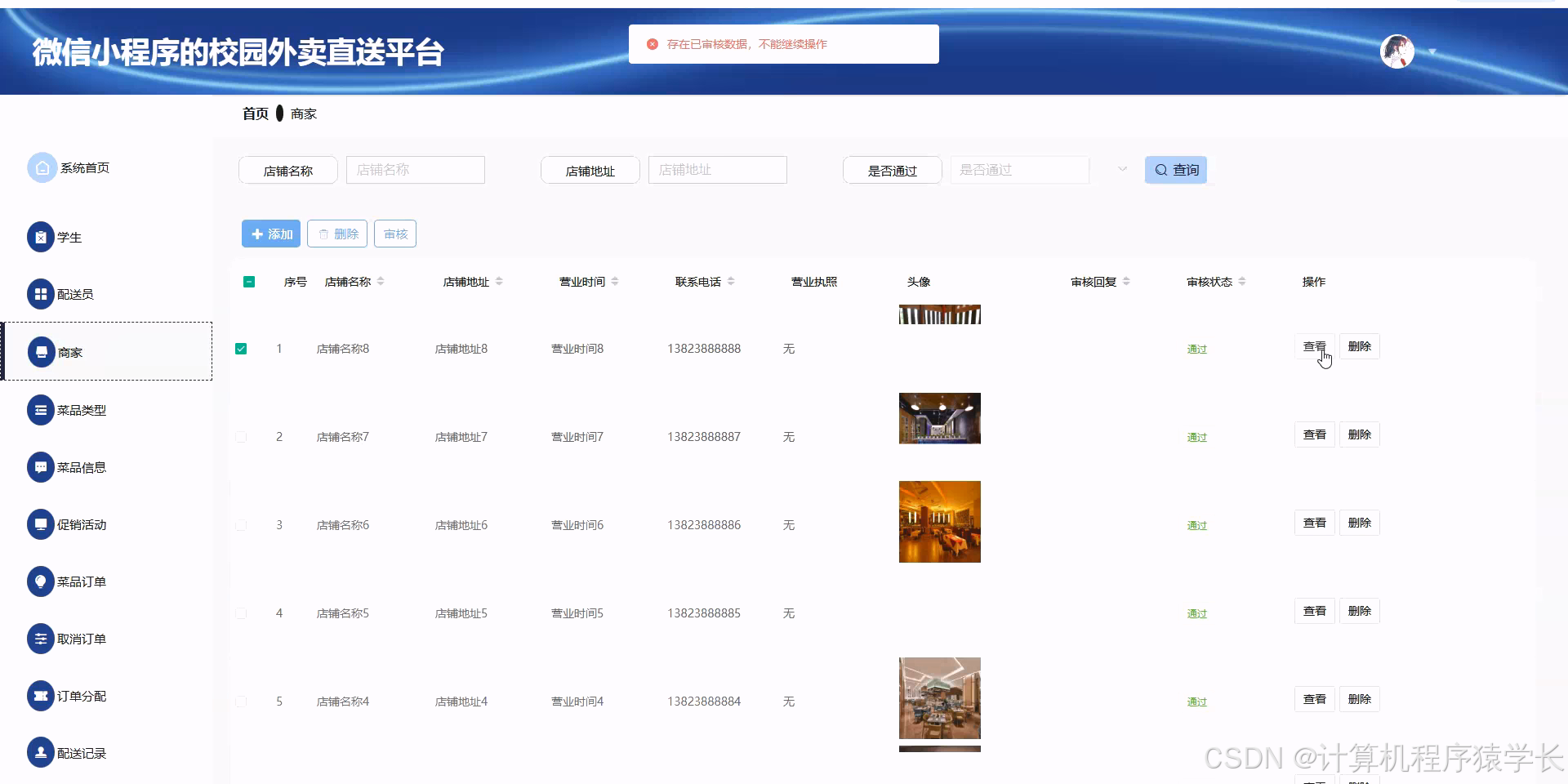Open 菜品订单 menu item
The height and width of the screenshot is (784, 1568).
(82, 581)
